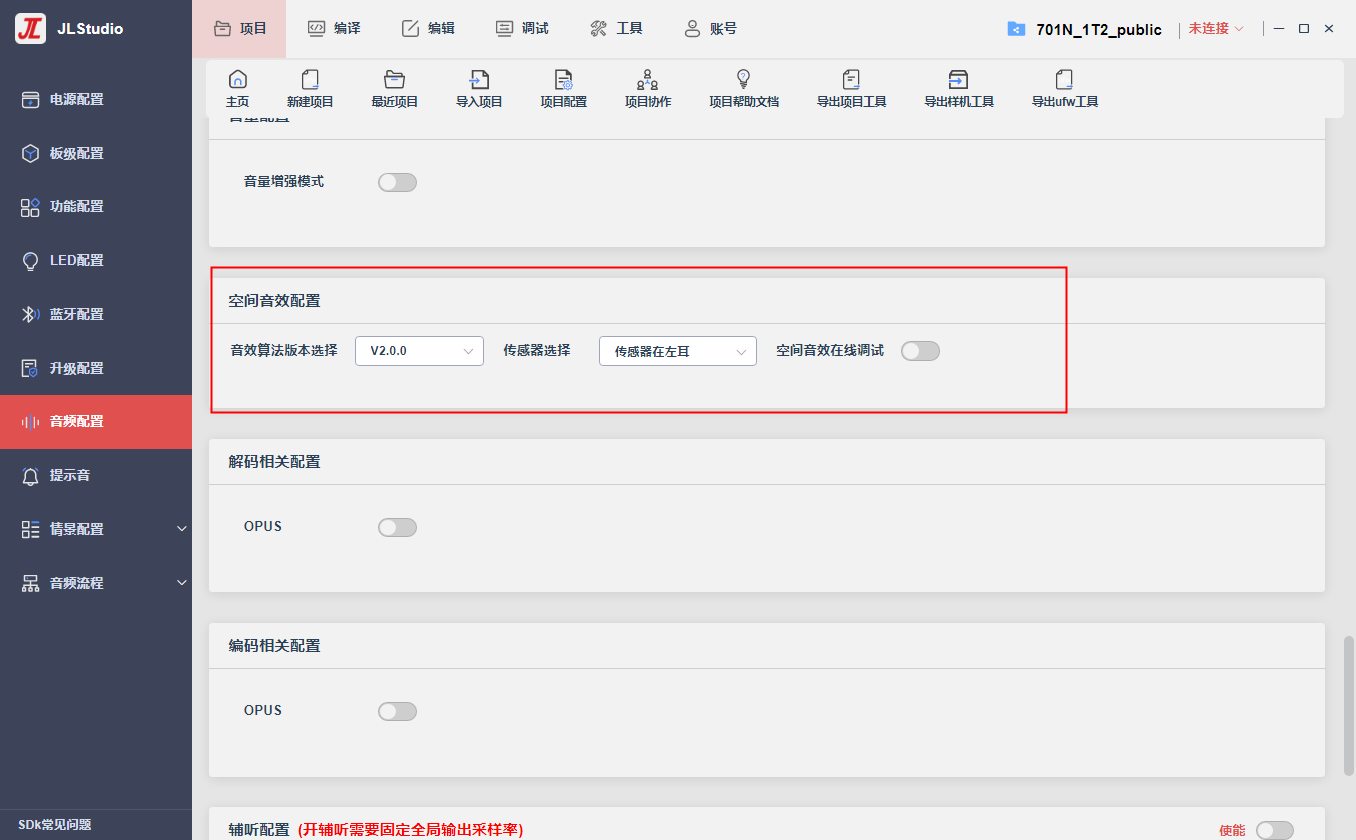Switch to the 项目 tab
This screenshot has width=1356, height=840.
point(239,29)
